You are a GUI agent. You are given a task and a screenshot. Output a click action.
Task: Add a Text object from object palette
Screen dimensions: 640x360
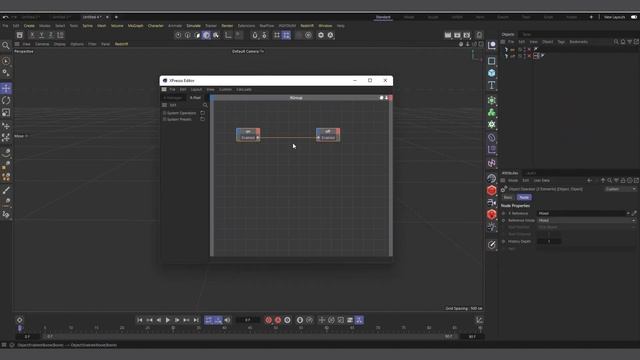click(491, 85)
